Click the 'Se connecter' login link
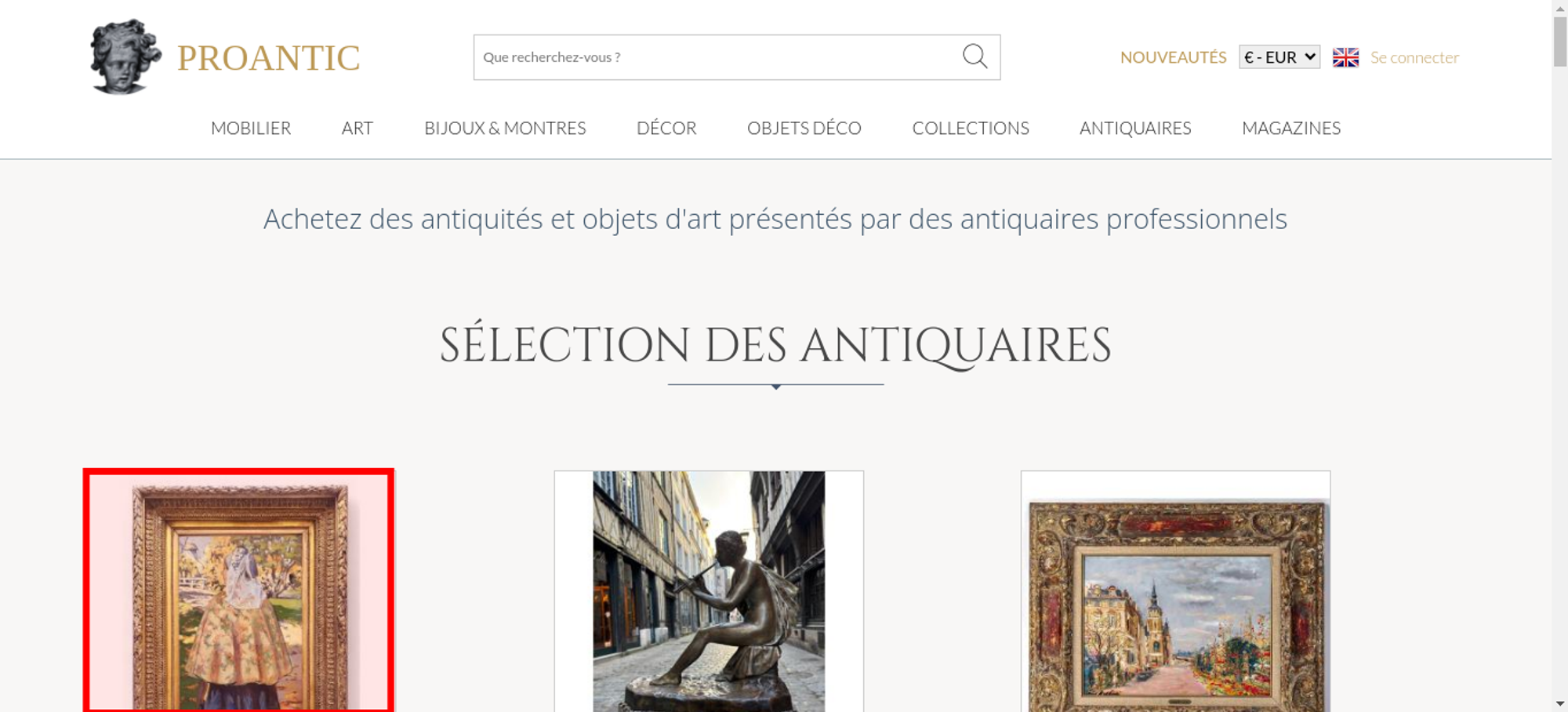Image resolution: width=1568 pixels, height=712 pixels. (1414, 57)
